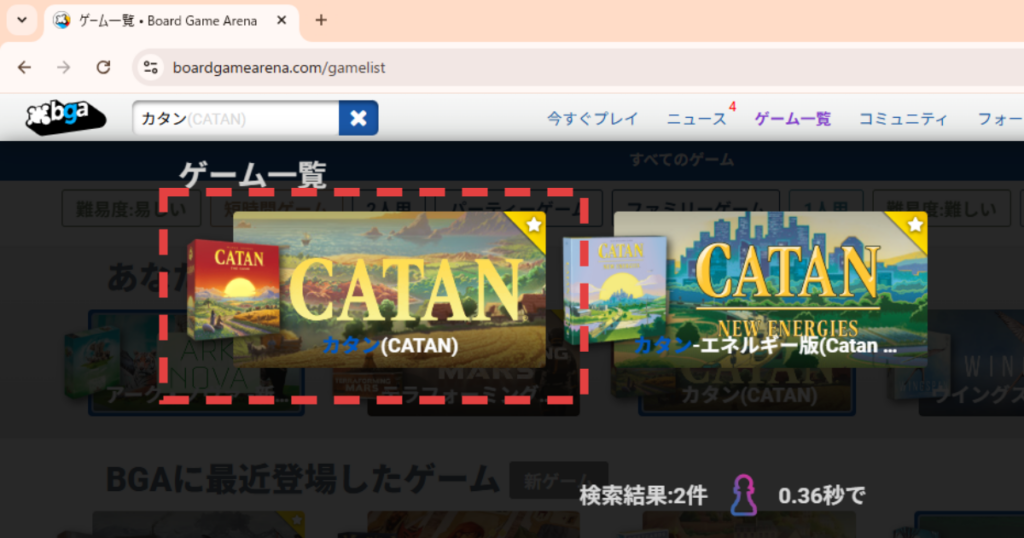Open a new browser tab with plus
Image resolution: width=1024 pixels, height=538 pixels.
(x=321, y=20)
